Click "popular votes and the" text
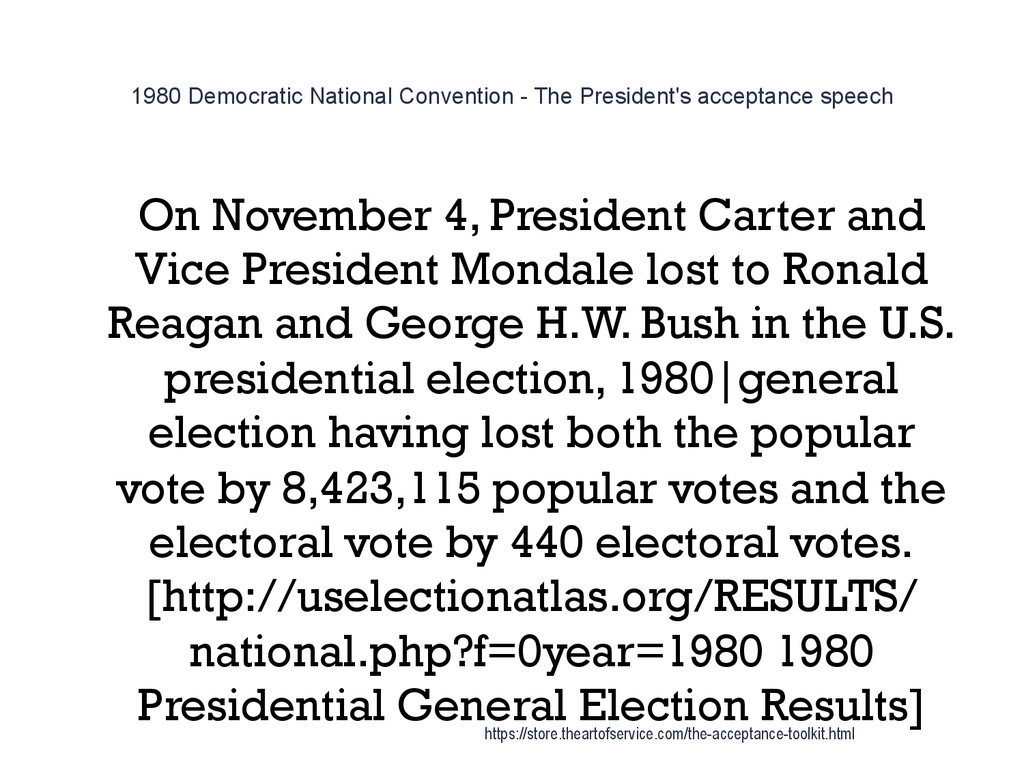 718,490
